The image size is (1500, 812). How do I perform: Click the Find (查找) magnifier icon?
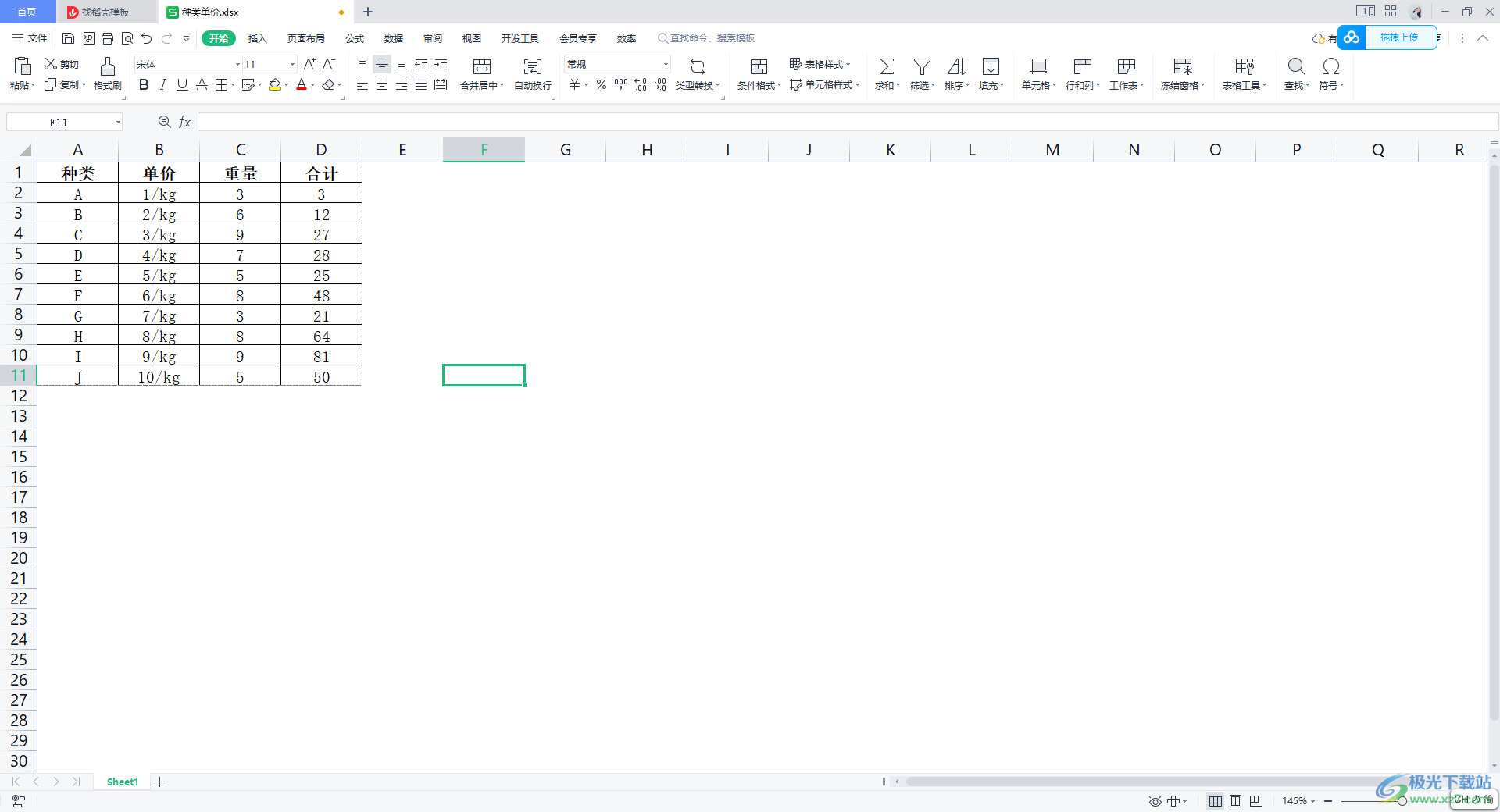coord(1296,66)
